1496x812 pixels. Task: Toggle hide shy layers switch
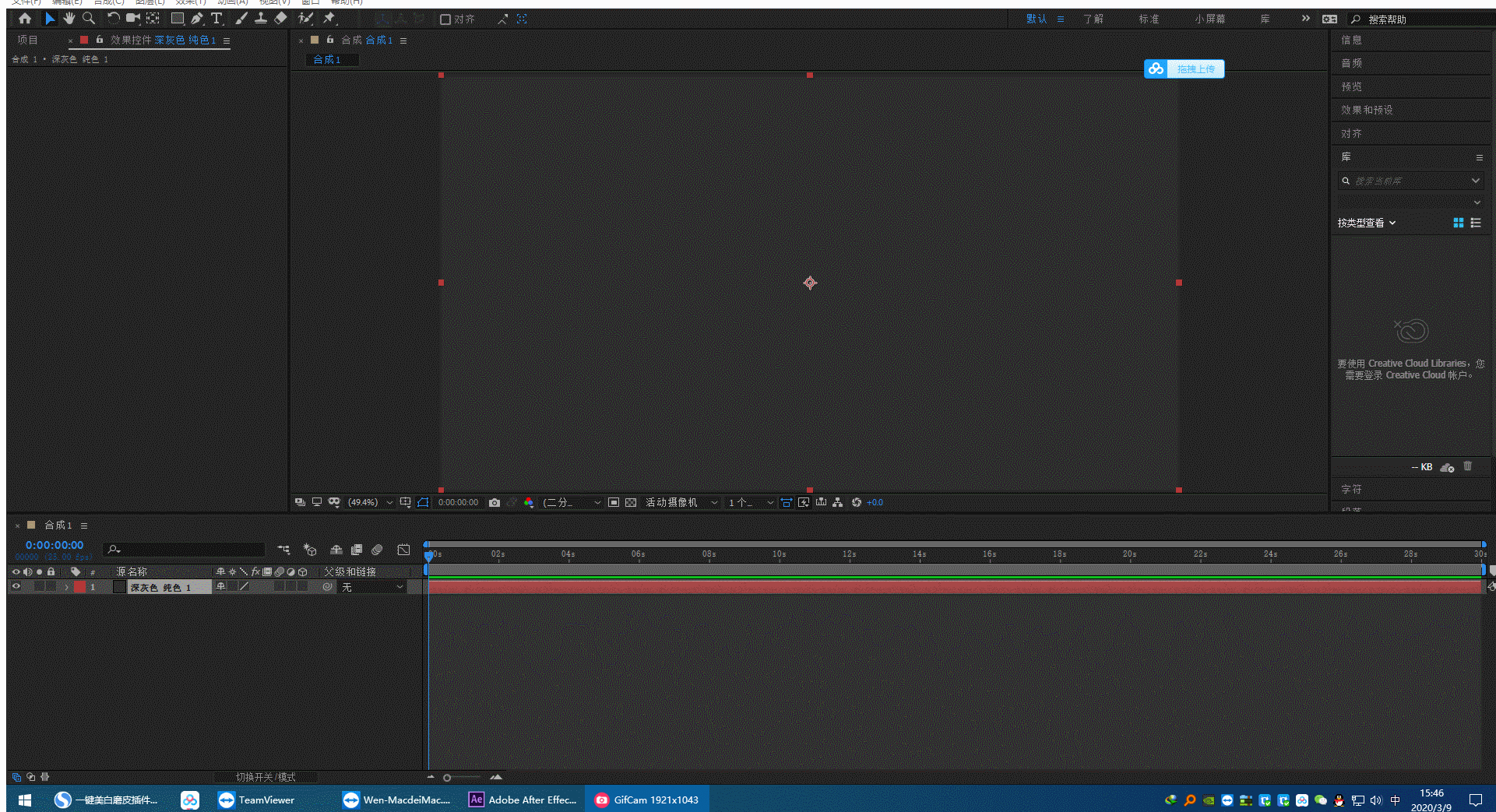[x=336, y=550]
